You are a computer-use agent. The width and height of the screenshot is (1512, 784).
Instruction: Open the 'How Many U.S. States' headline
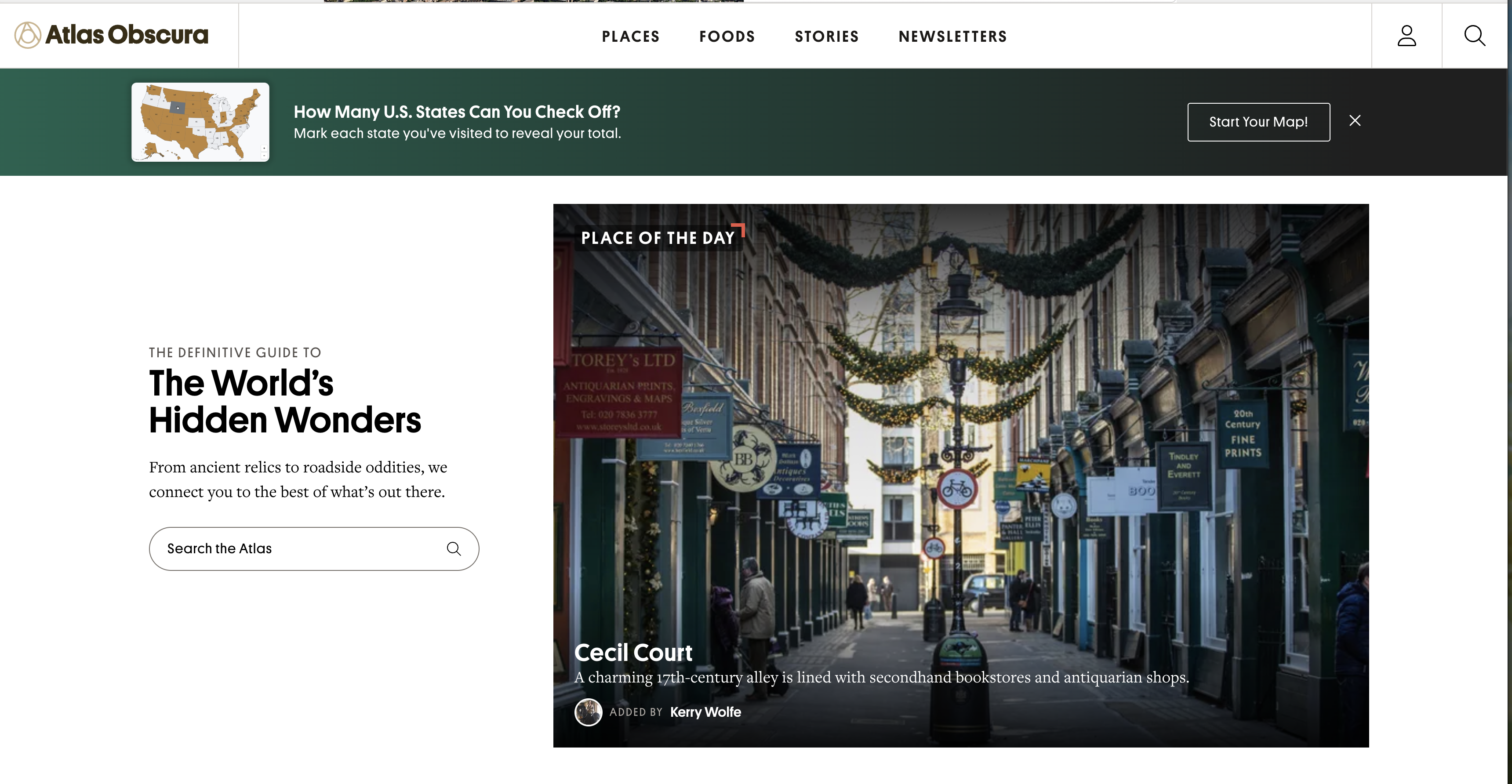coord(457,112)
